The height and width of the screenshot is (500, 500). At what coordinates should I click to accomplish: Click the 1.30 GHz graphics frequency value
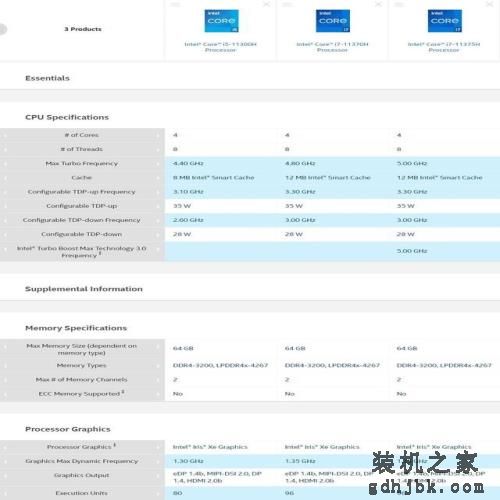point(188,461)
